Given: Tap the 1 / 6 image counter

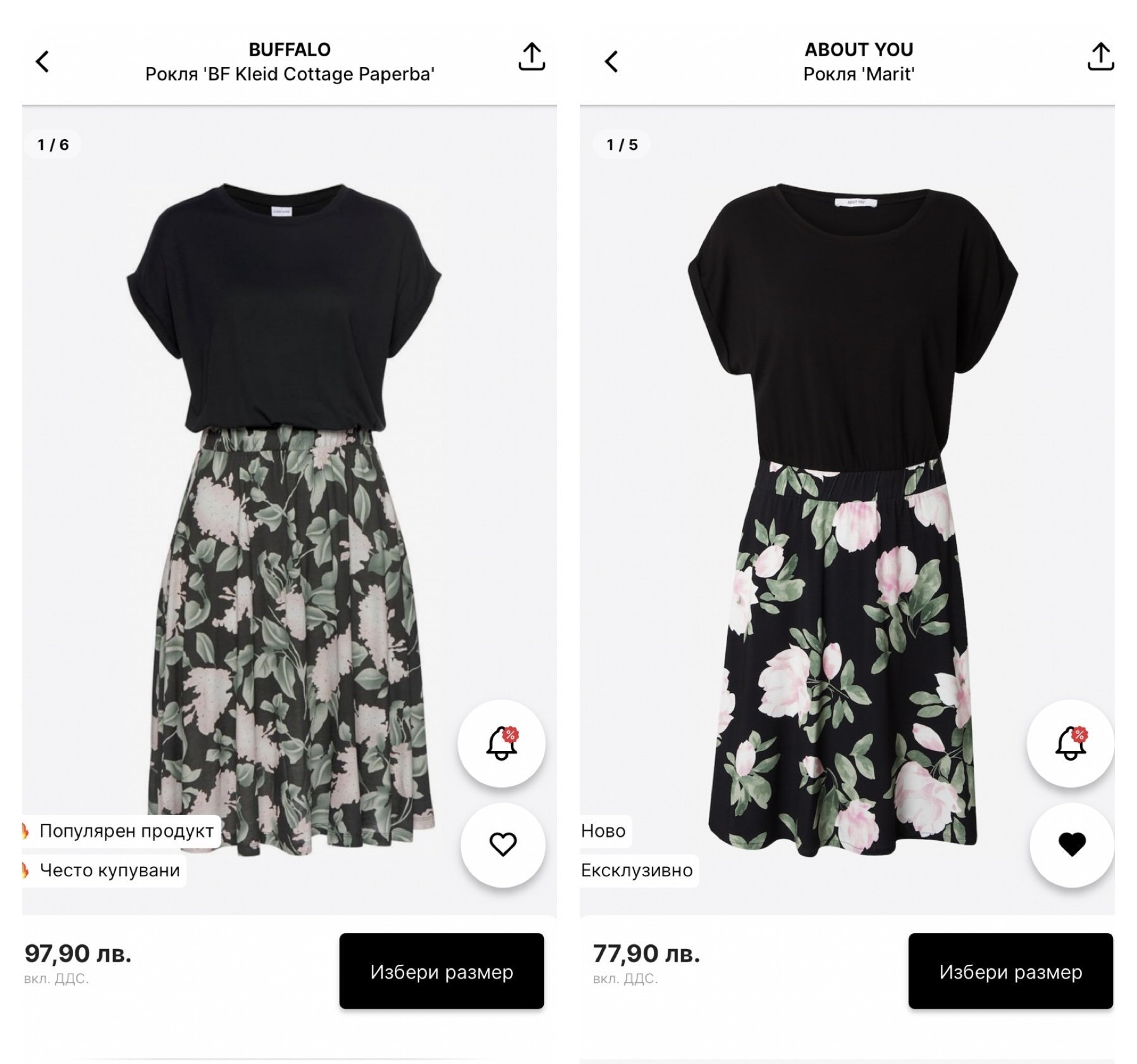Looking at the screenshot, I should [53, 145].
